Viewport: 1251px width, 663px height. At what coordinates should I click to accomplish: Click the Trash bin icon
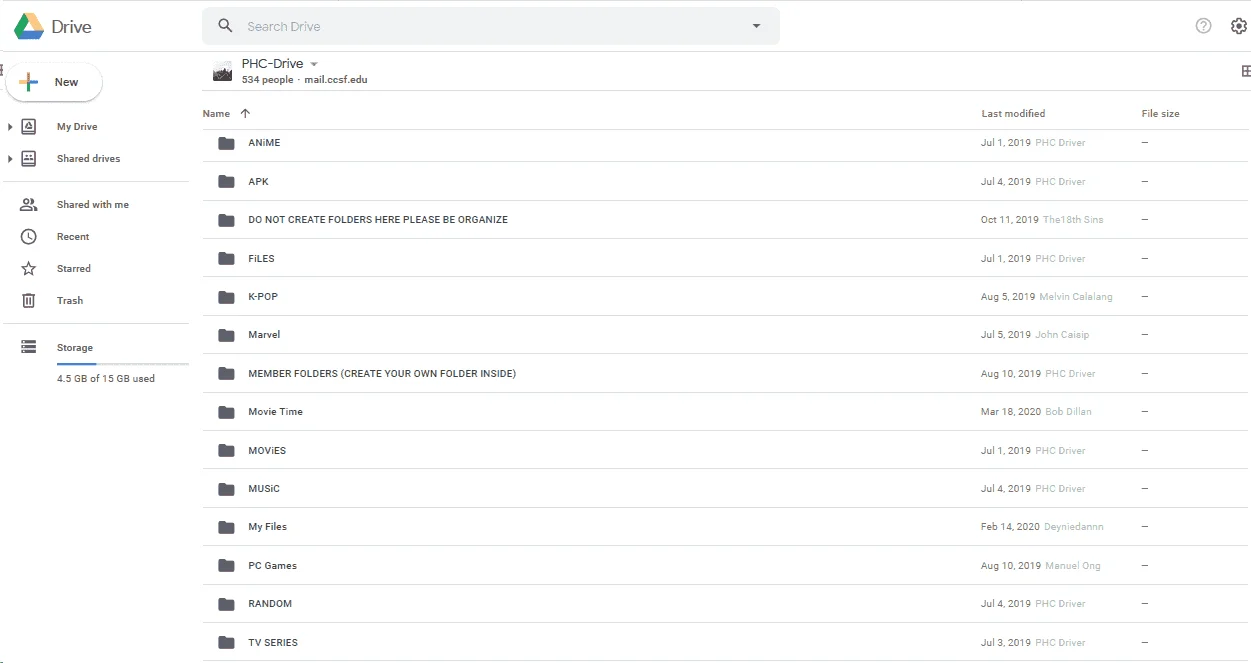(29, 301)
